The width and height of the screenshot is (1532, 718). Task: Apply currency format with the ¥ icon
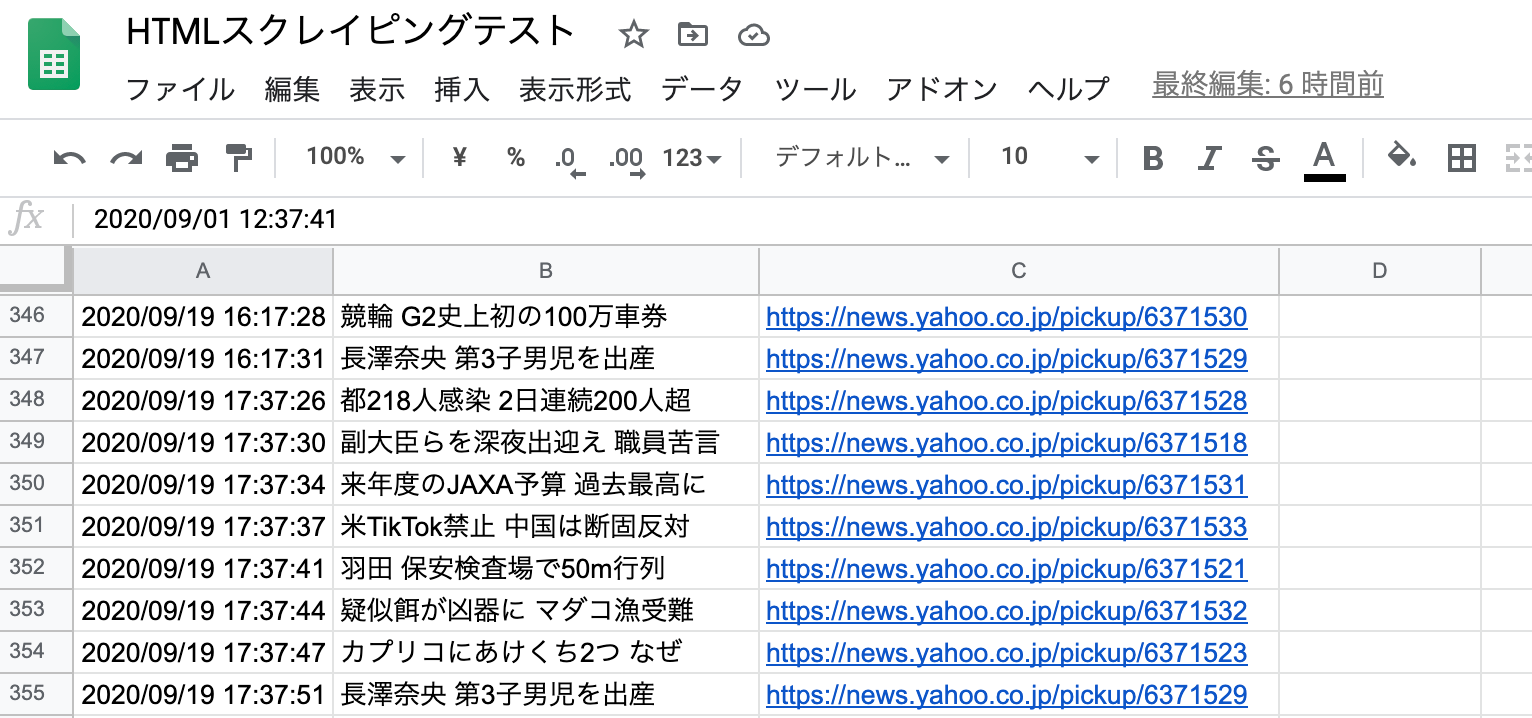point(458,157)
